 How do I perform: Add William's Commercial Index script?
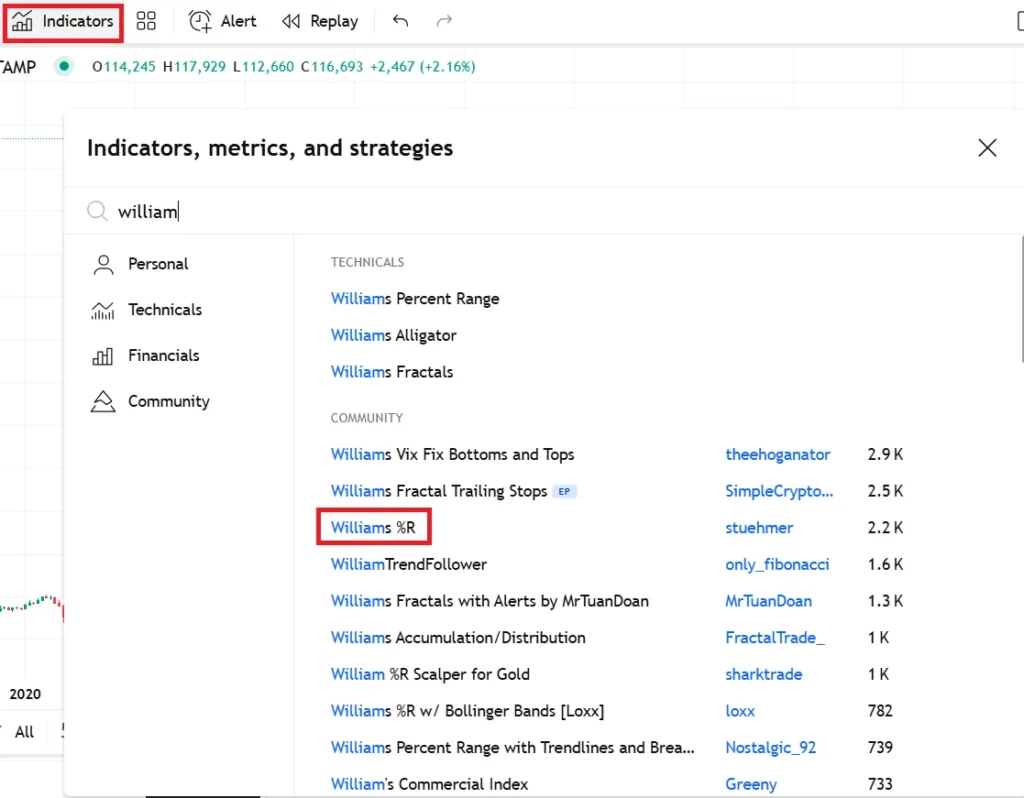point(429,783)
